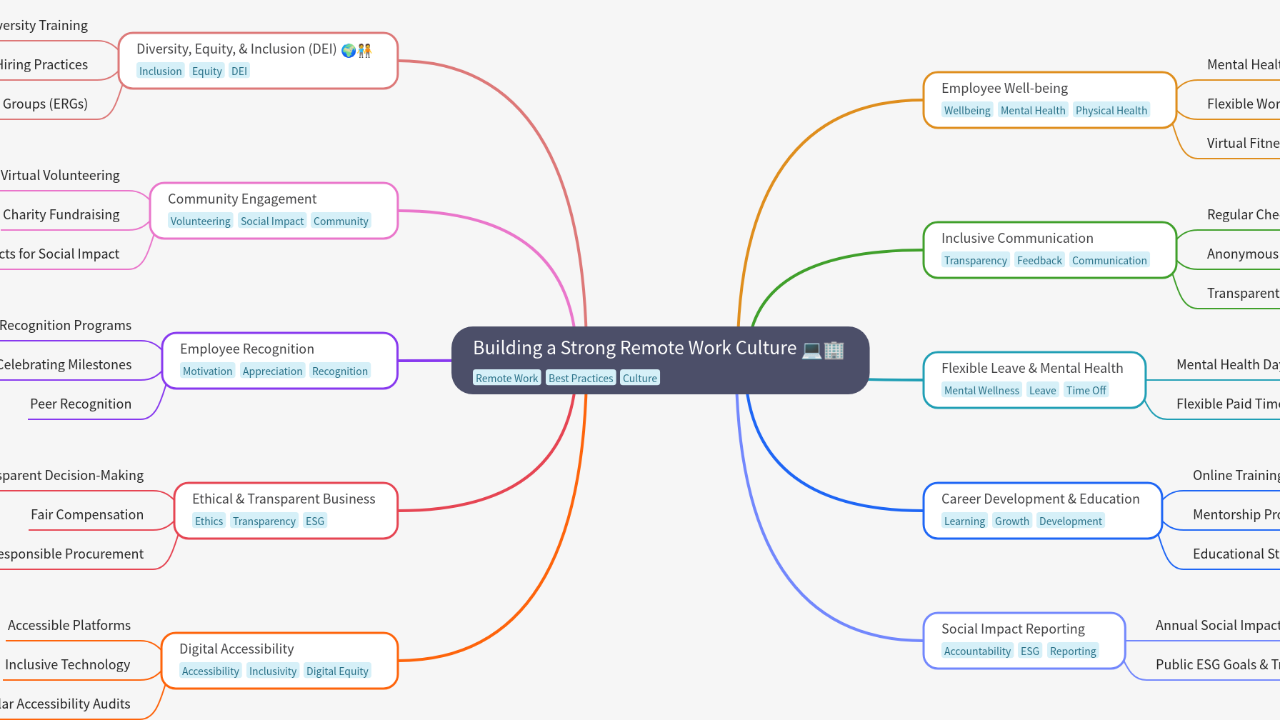Viewport: 1280px width, 720px height.
Task: Select the Accessibility Audits leaf
Action: pyautogui.click(x=66, y=704)
